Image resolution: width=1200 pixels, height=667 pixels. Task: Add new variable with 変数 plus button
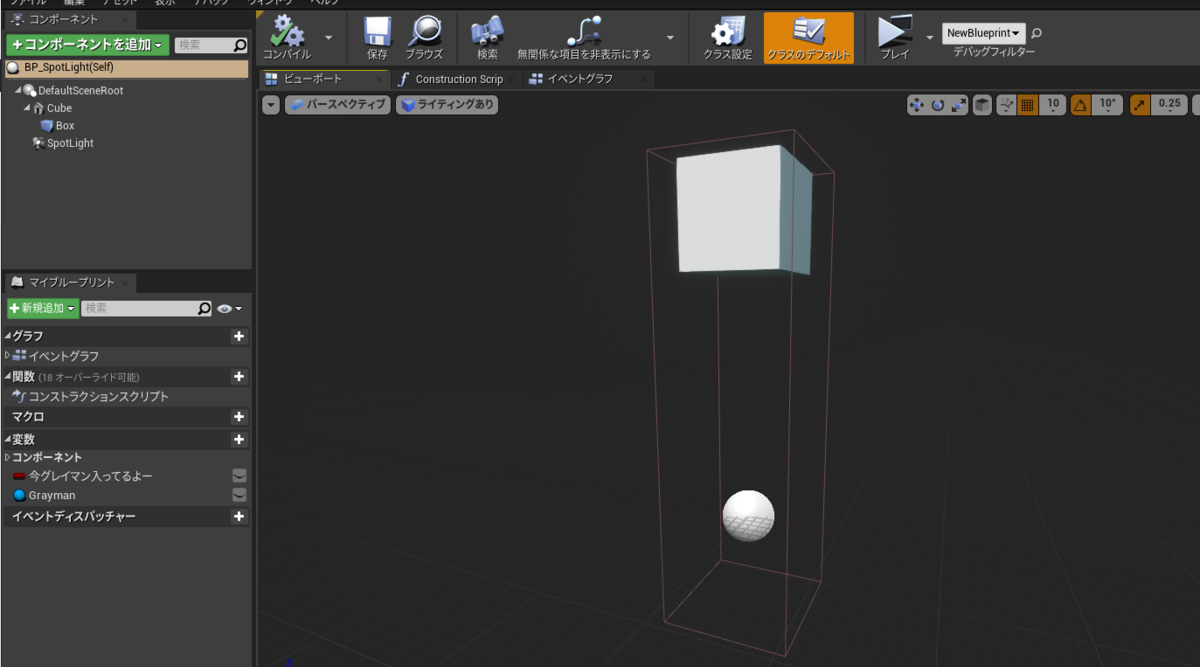pos(239,439)
